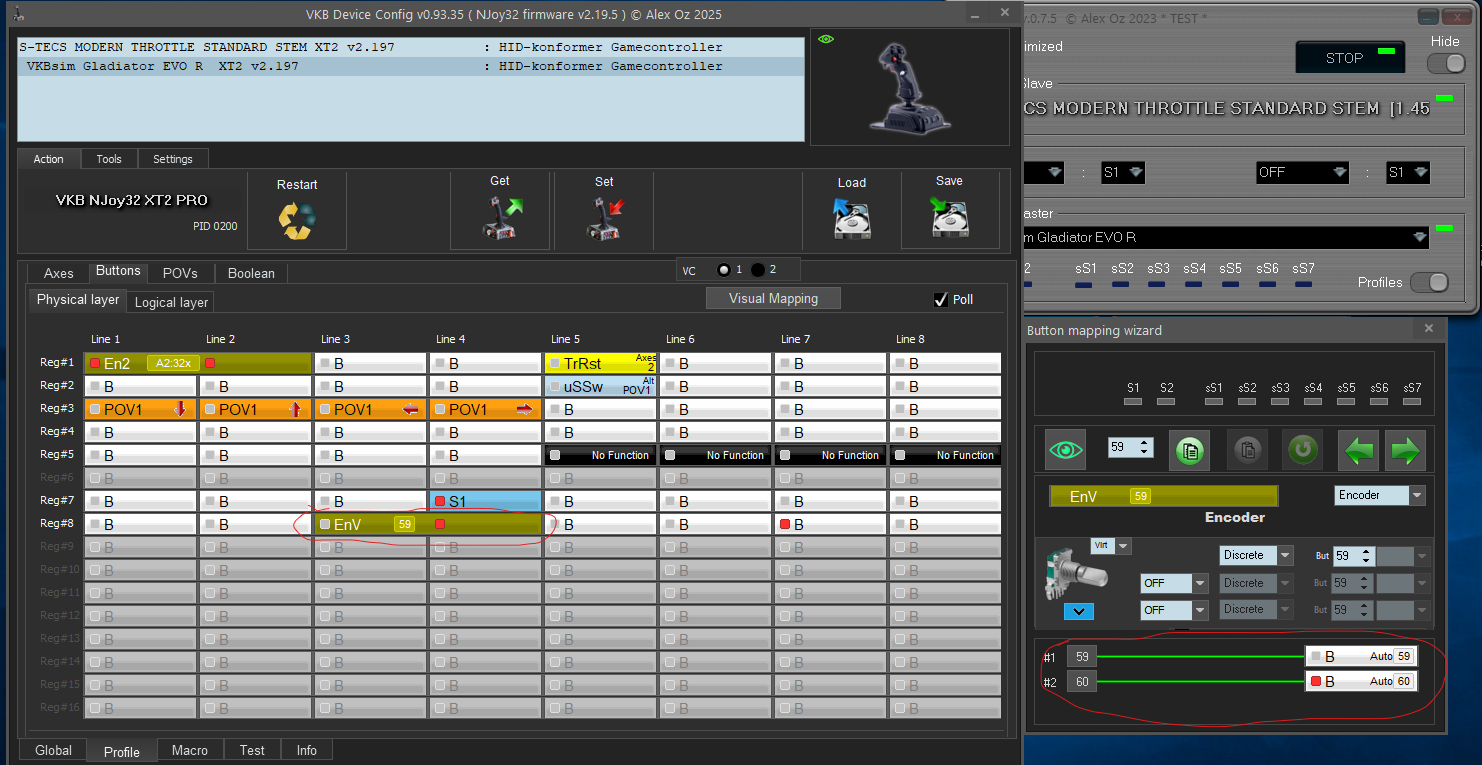1482x765 pixels.
Task: Go to previous button with green left arrow
Action: [x=1360, y=450]
